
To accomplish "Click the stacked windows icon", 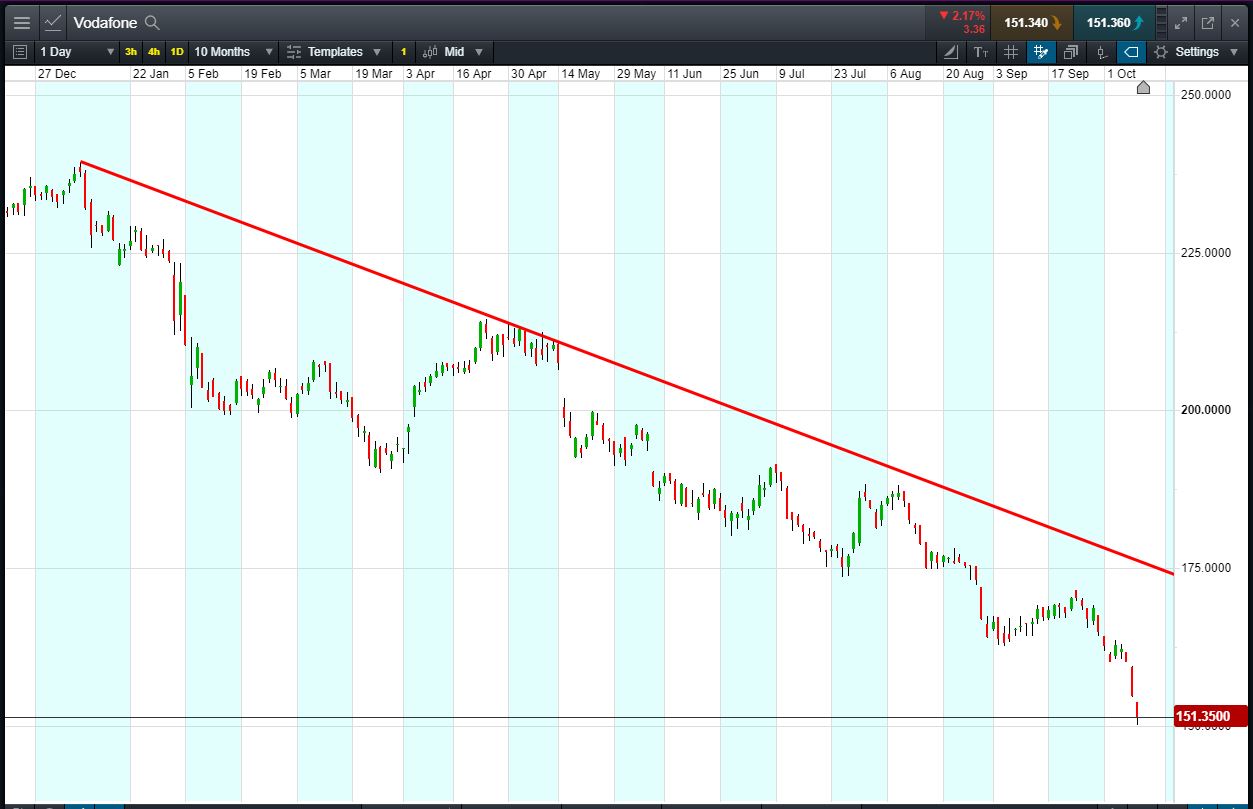I will click(1071, 52).
